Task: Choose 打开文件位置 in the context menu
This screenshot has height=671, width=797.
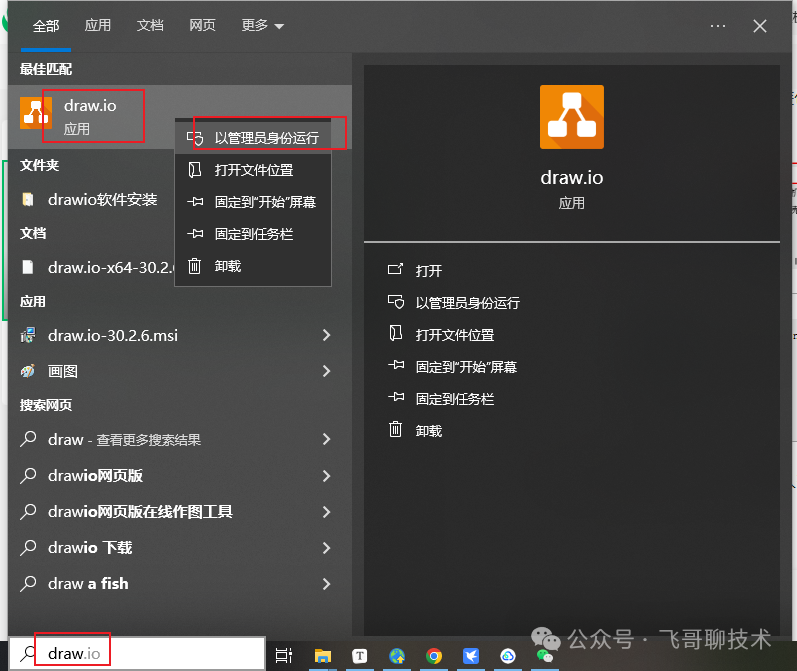Action: click(x=253, y=170)
